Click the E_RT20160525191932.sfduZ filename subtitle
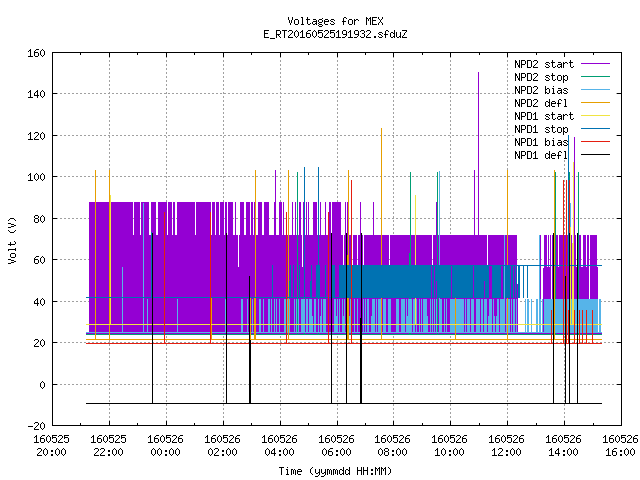Image resolution: width=640 pixels, height=480 pixels. pos(336,34)
